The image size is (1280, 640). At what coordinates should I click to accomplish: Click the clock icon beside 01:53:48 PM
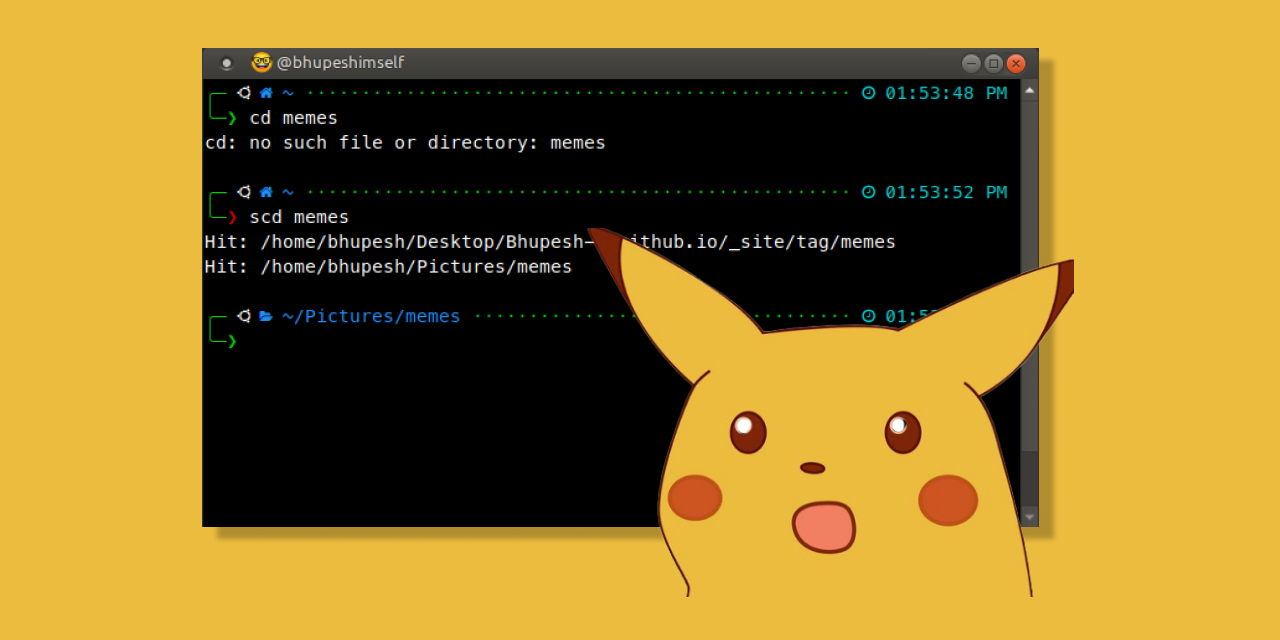(868, 93)
